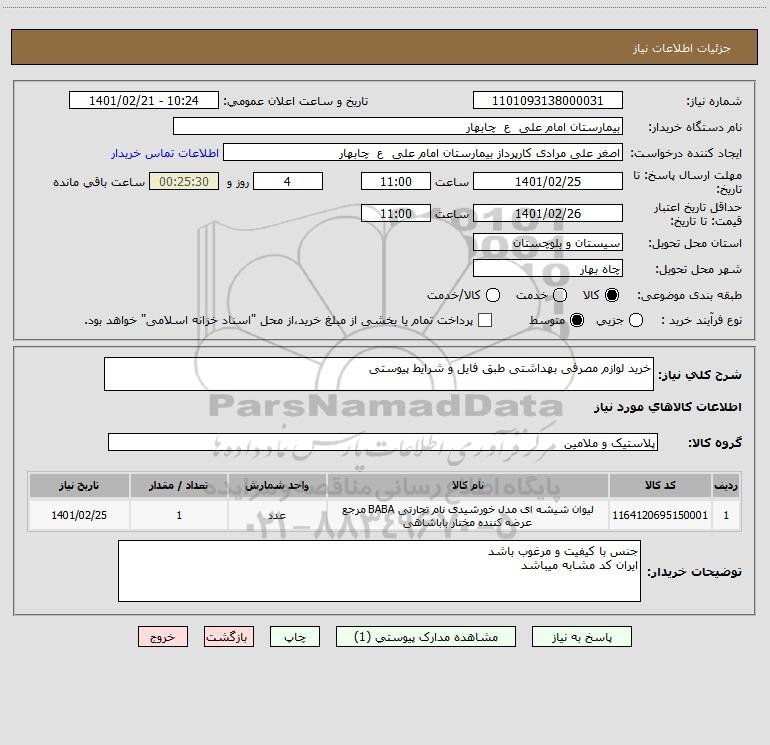Click the شرح کلی نیاز description box
770x745 pixels.
click(x=379, y=374)
